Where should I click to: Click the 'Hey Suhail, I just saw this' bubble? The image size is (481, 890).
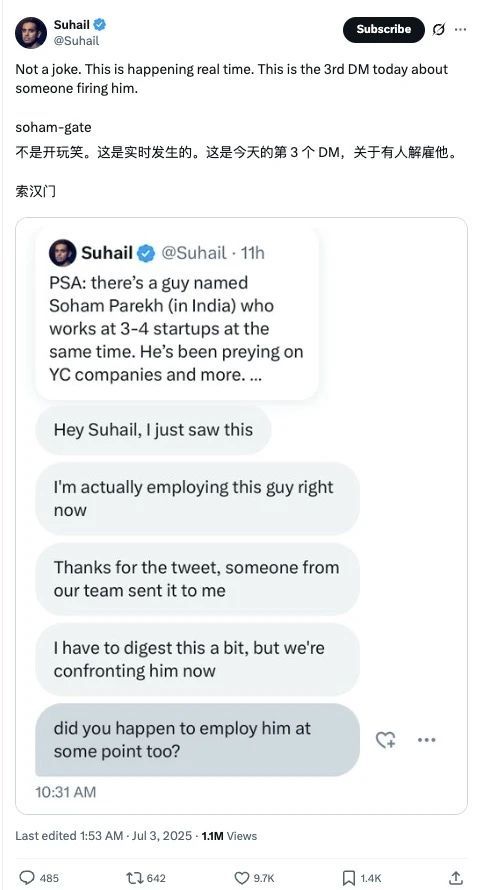coord(153,430)
